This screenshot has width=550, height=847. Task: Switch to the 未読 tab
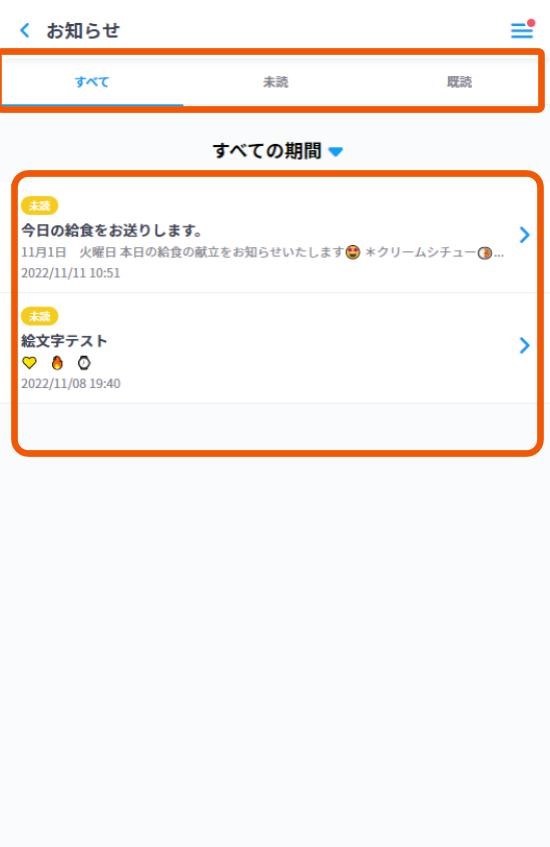pos(276,82)
